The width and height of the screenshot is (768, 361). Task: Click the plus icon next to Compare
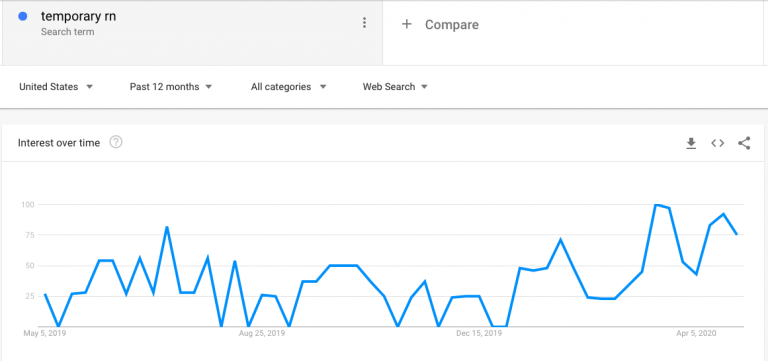point(407,24)
